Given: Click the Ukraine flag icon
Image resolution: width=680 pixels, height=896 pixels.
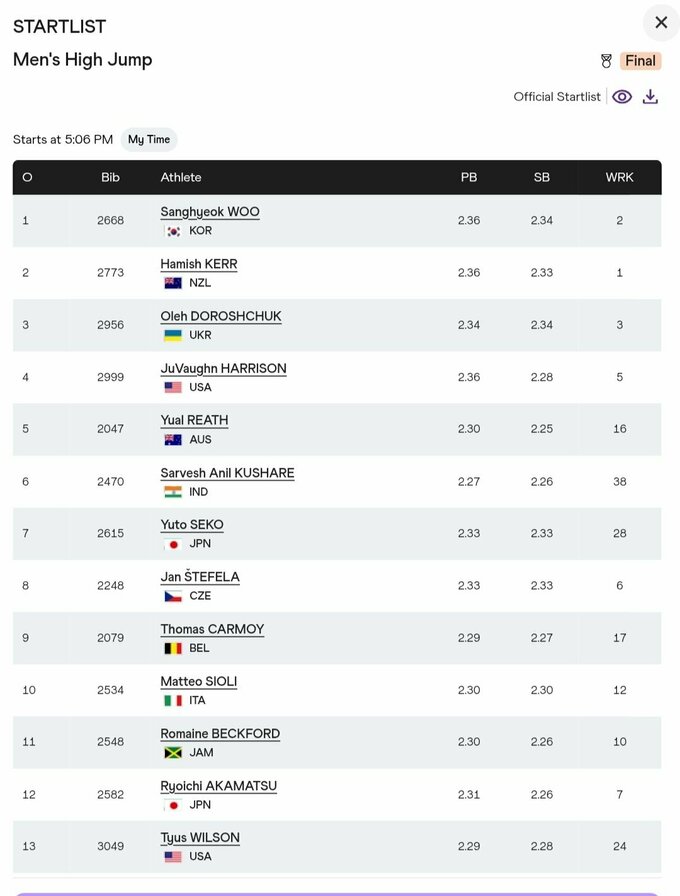Looking at the screenshot, I should point(173,335).
